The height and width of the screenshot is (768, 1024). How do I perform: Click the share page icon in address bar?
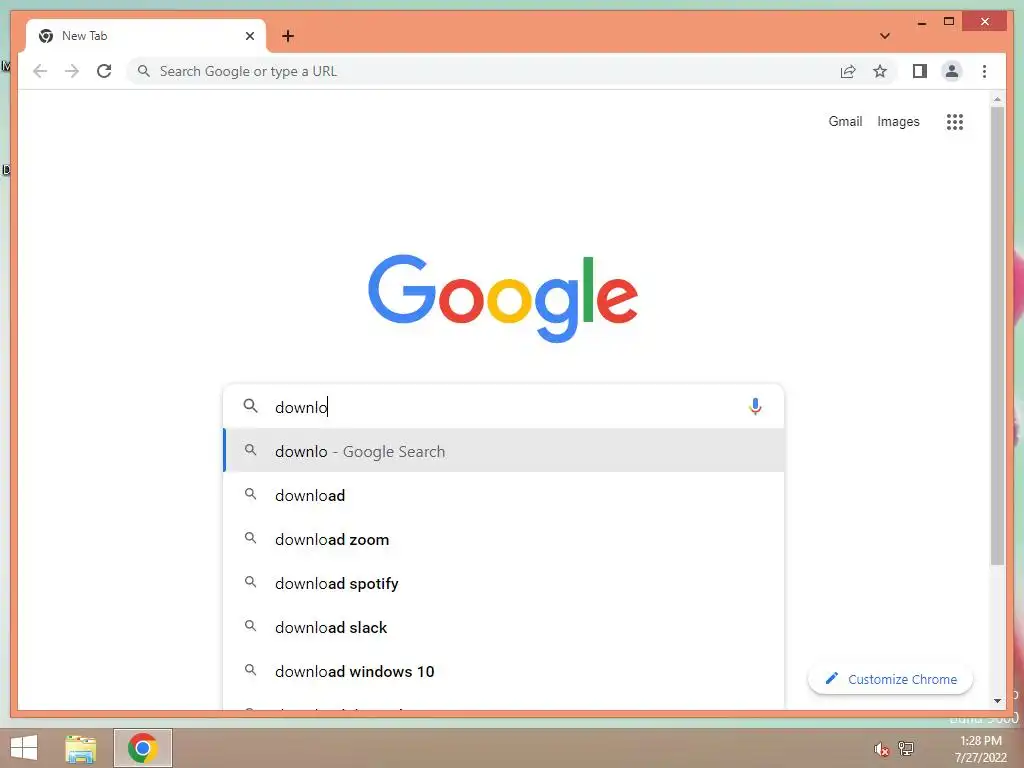[x=848, y=71]
